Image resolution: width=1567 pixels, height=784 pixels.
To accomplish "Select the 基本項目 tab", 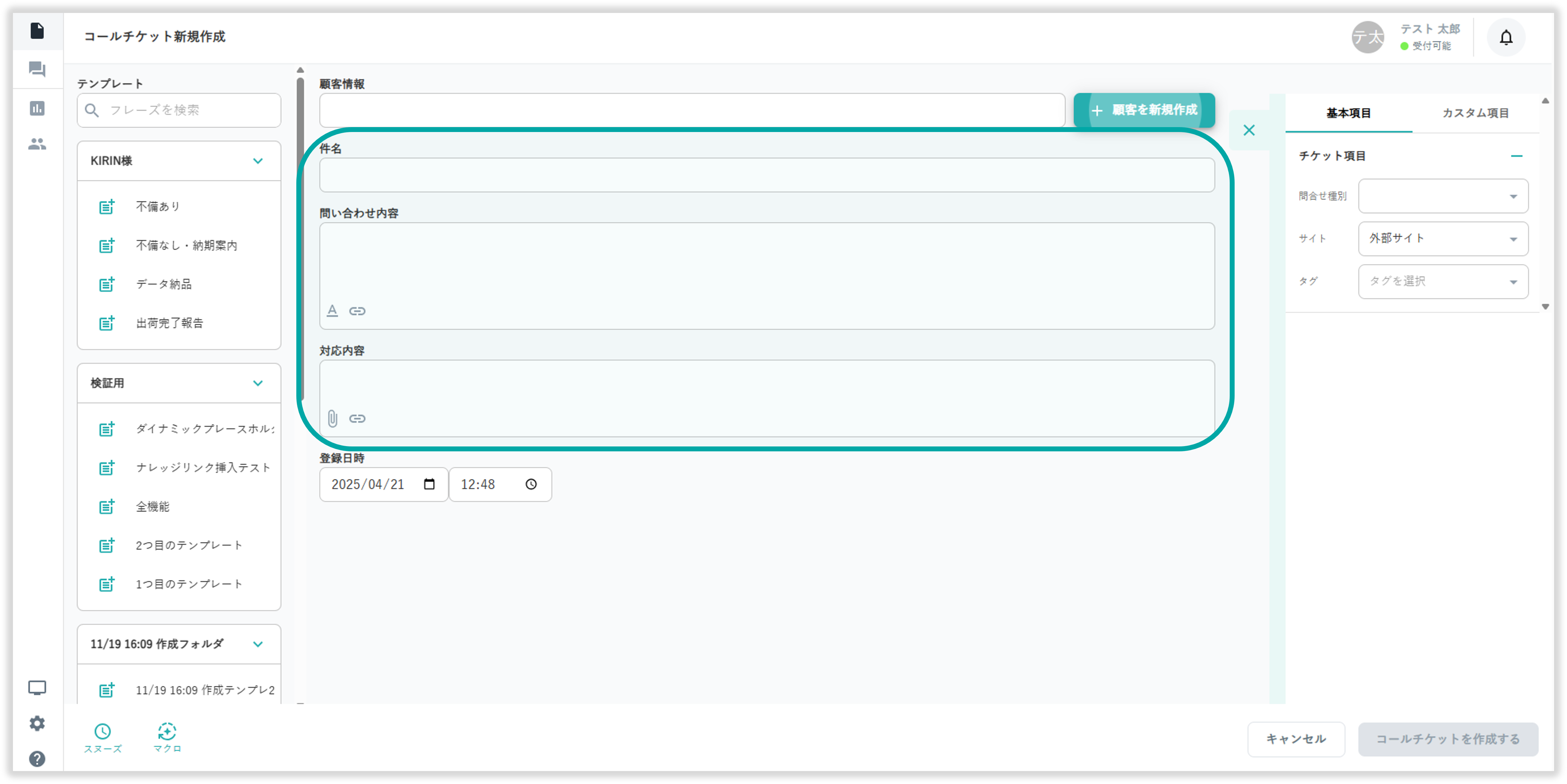I will tap(1348, 113).
